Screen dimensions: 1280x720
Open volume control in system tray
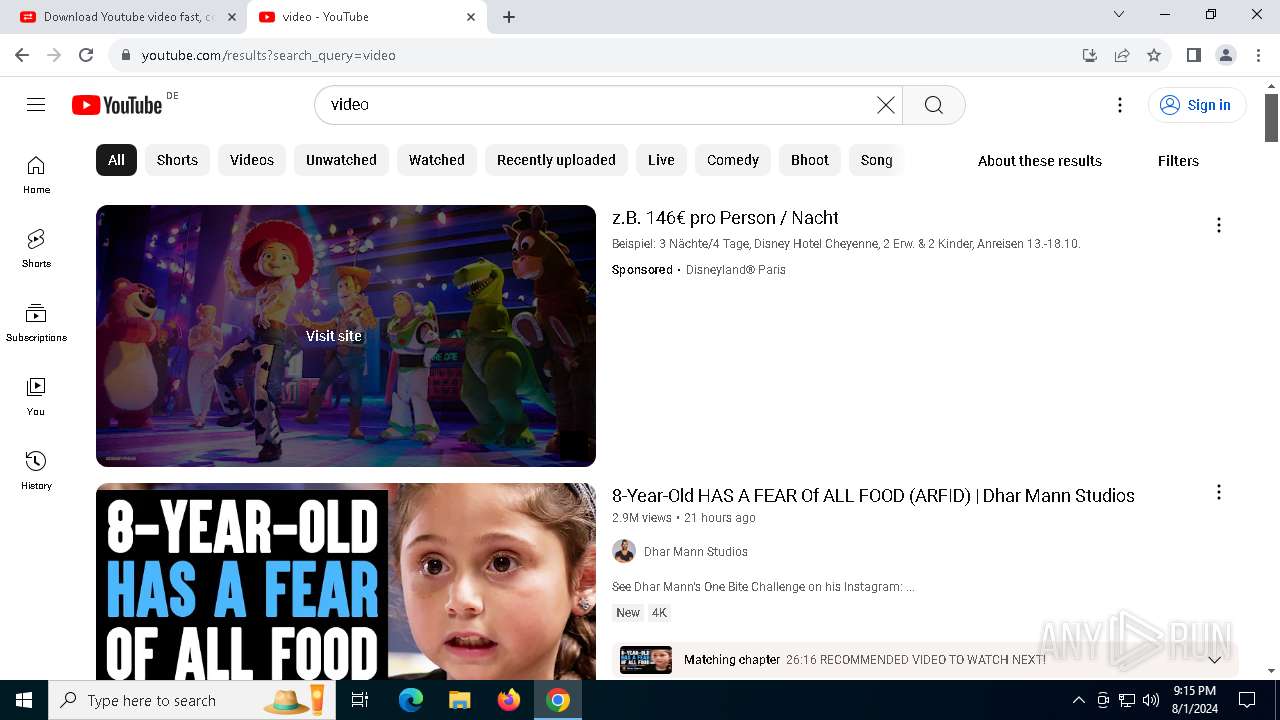click(x=1151, y=700)
